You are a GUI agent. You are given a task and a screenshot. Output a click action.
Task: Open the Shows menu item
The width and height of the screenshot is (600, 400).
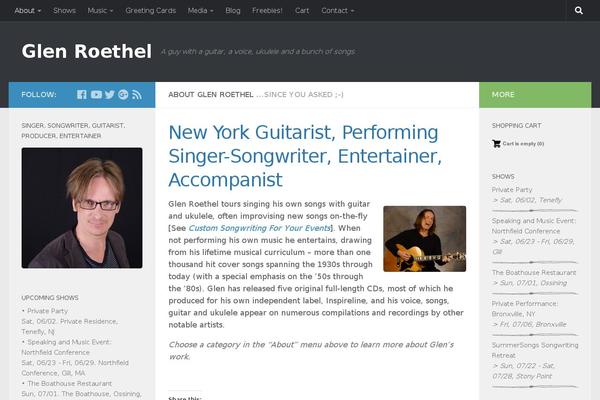pyautogui.click(x=64, y=11)
